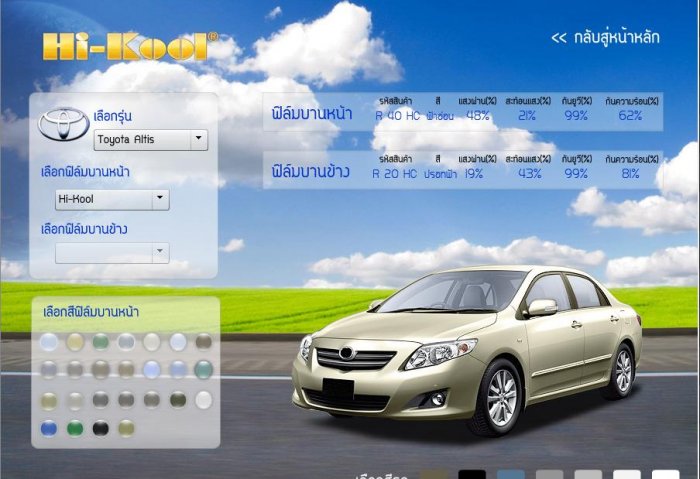700x479 pixels.
Task: Pick the saturated dark green film swatch
Action: tap(75, 429)
